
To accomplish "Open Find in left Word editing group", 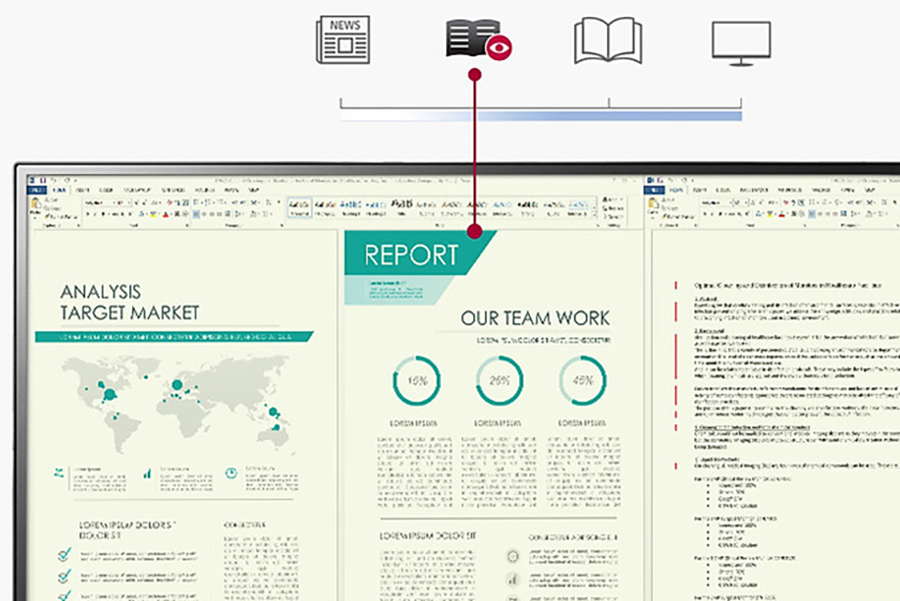I will [614, 200].
